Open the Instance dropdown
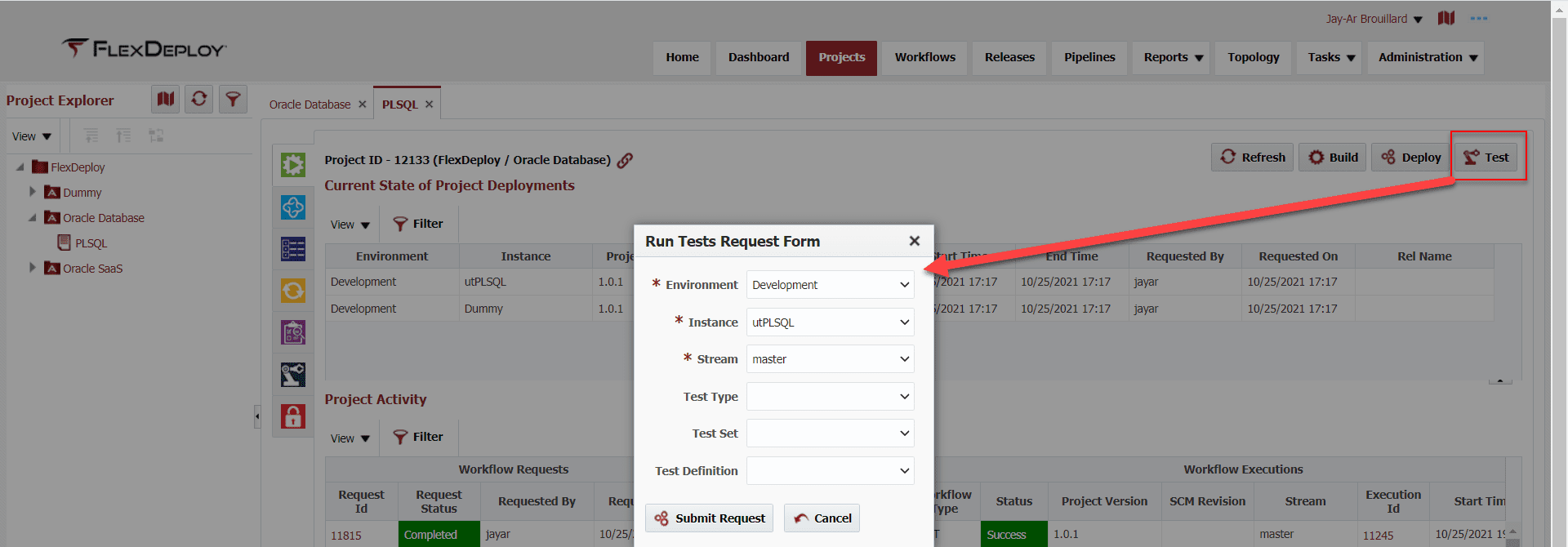This screenshot has width=1568, height=547. [830, 322]
